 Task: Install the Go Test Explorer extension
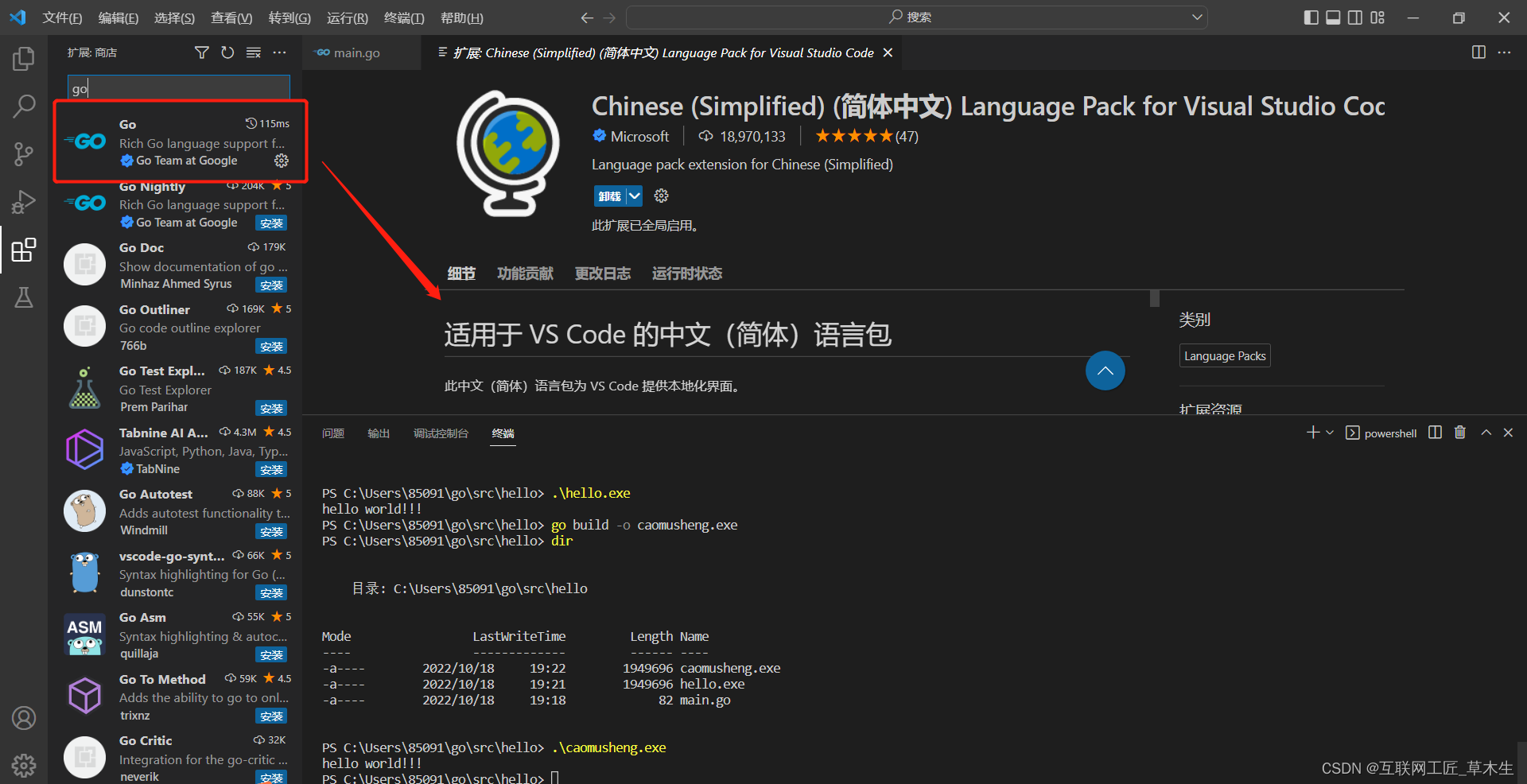[271, 409]
